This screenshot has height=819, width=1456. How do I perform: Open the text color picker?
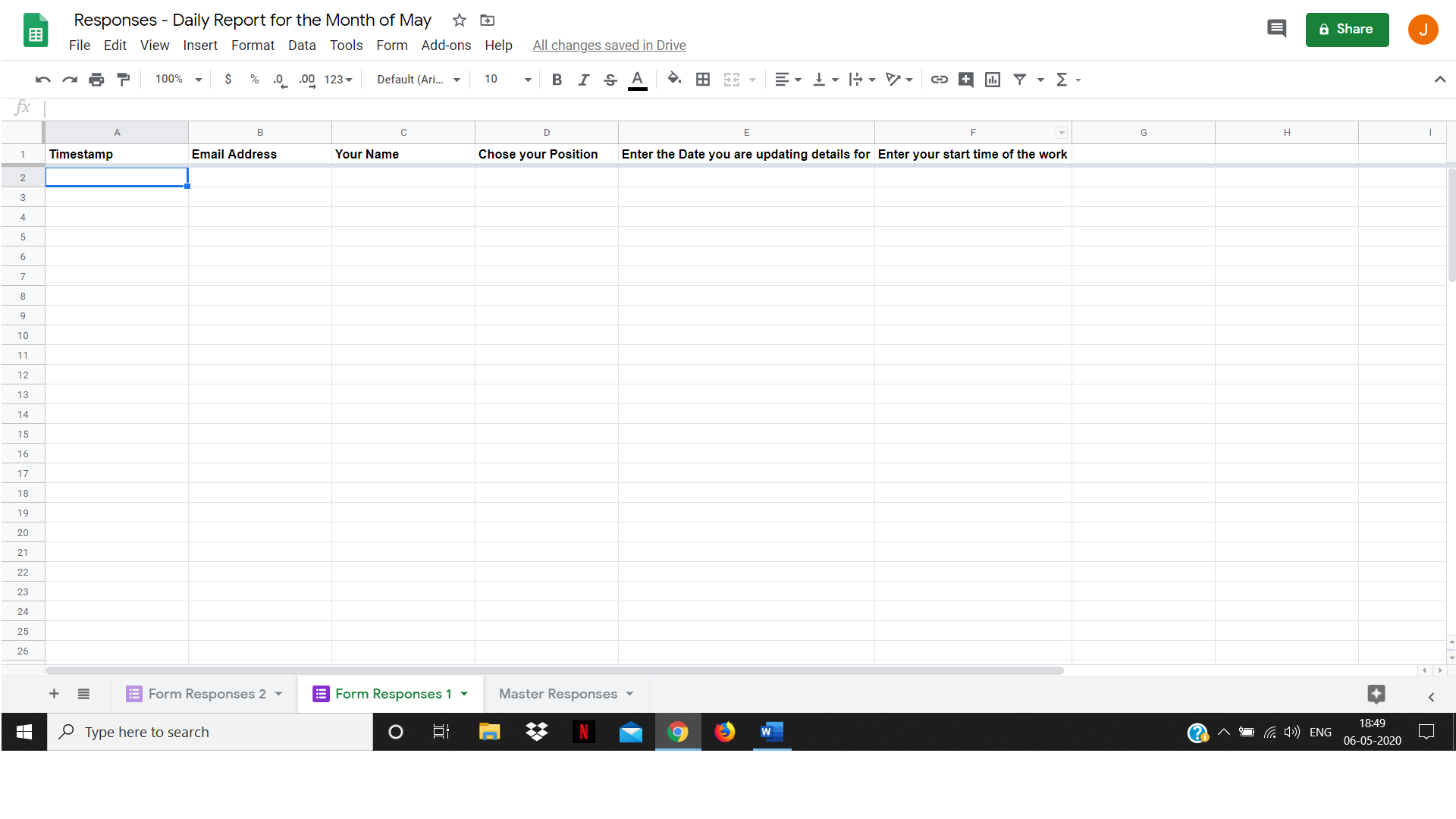(x=637, y=79)
